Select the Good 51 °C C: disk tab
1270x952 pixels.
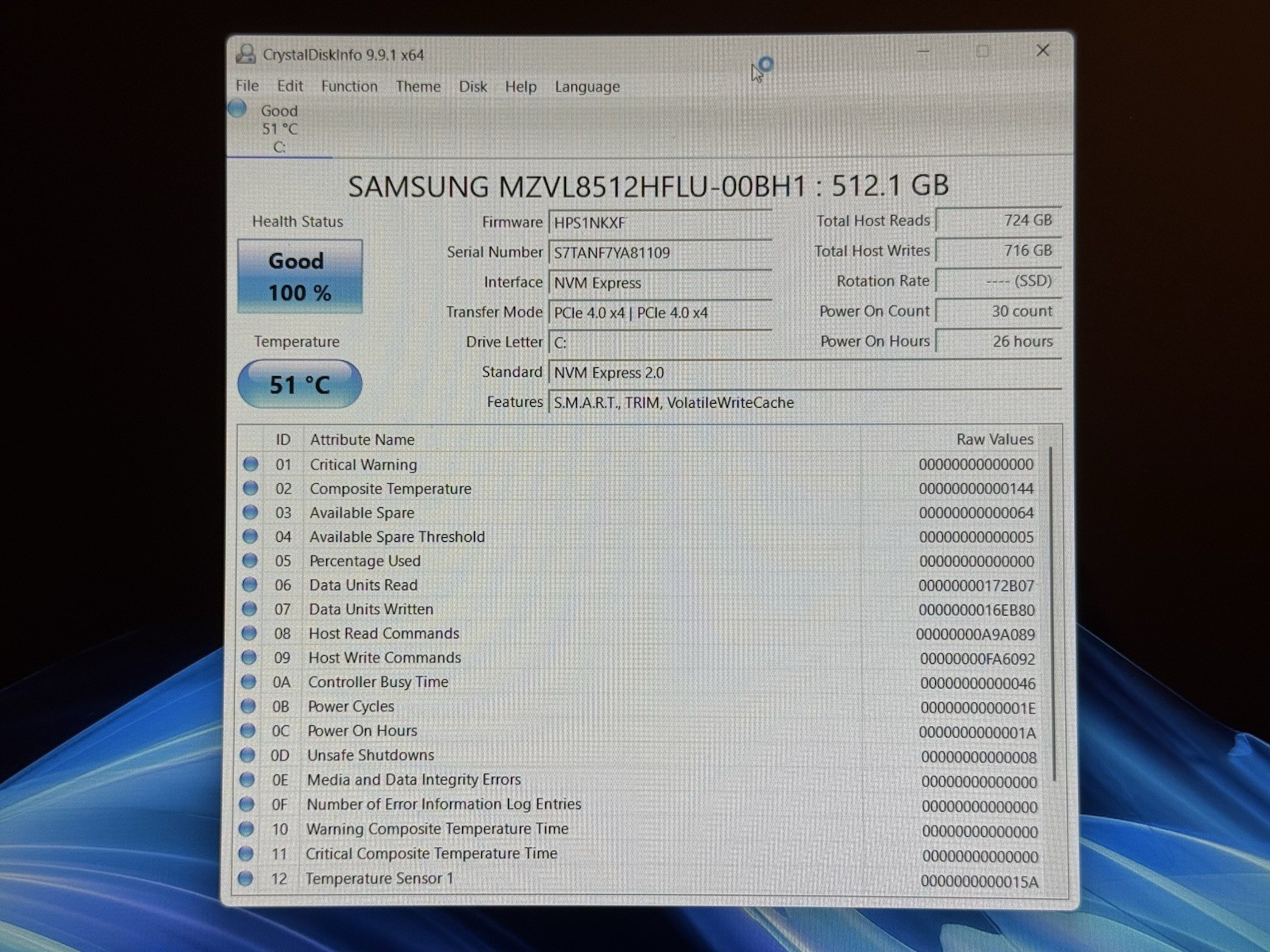point(279,129)
